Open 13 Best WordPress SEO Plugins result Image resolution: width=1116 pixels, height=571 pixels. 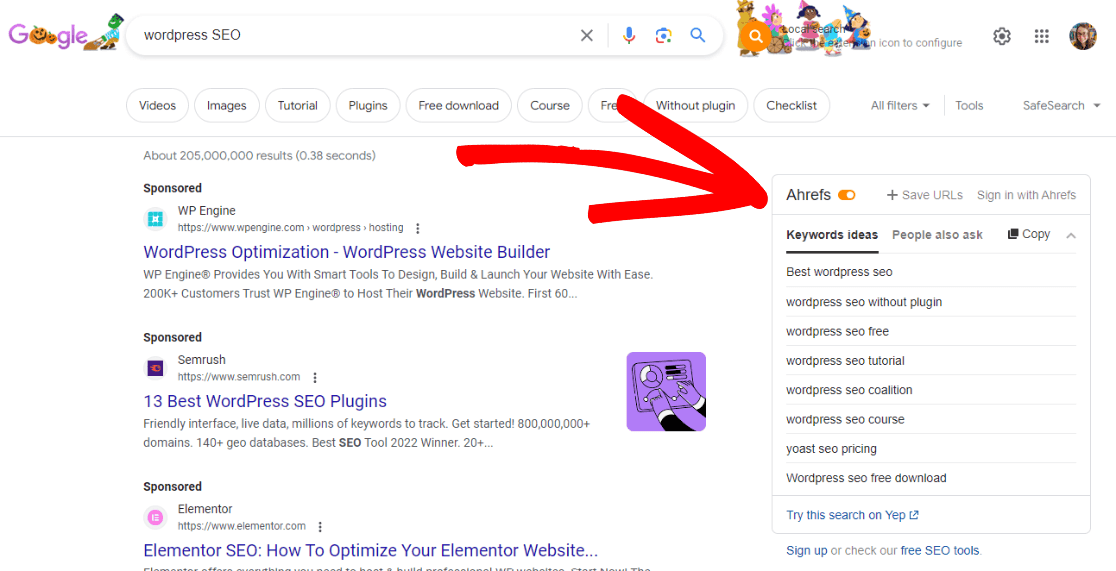265,401
